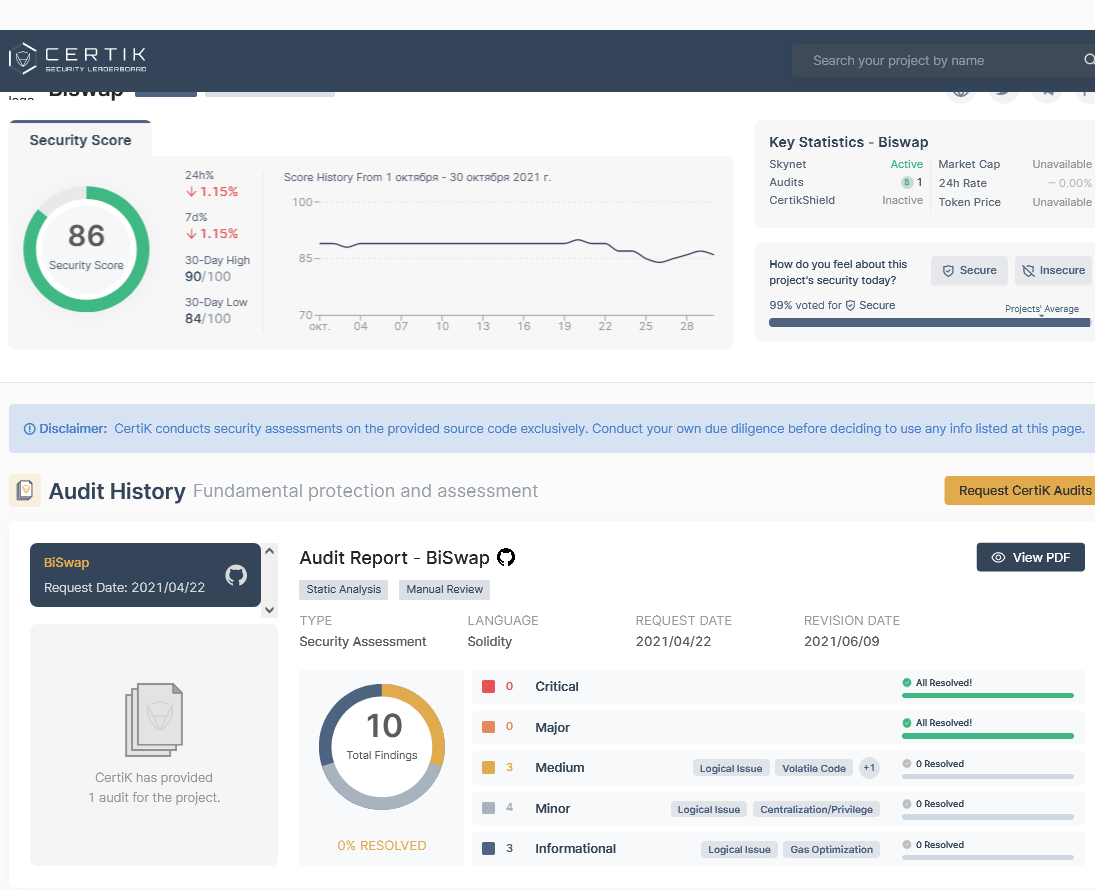
Task: Click GitHub icon beside Audit Report title
Action: [506, 558]
